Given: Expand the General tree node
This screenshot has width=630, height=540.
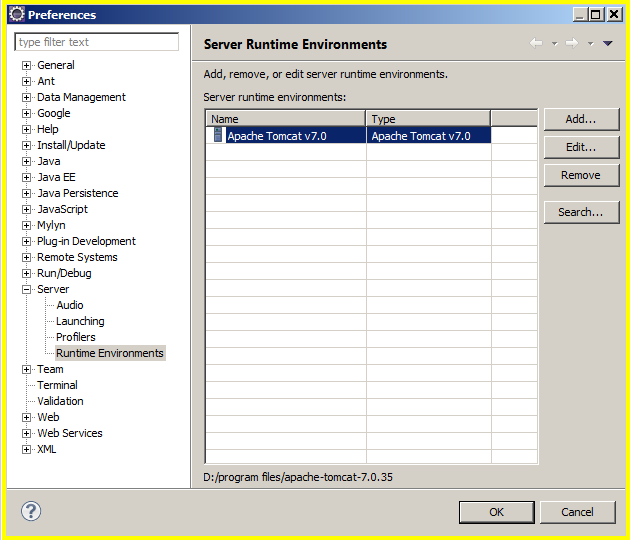Looking at the screenshot, I should click(26, 65).
